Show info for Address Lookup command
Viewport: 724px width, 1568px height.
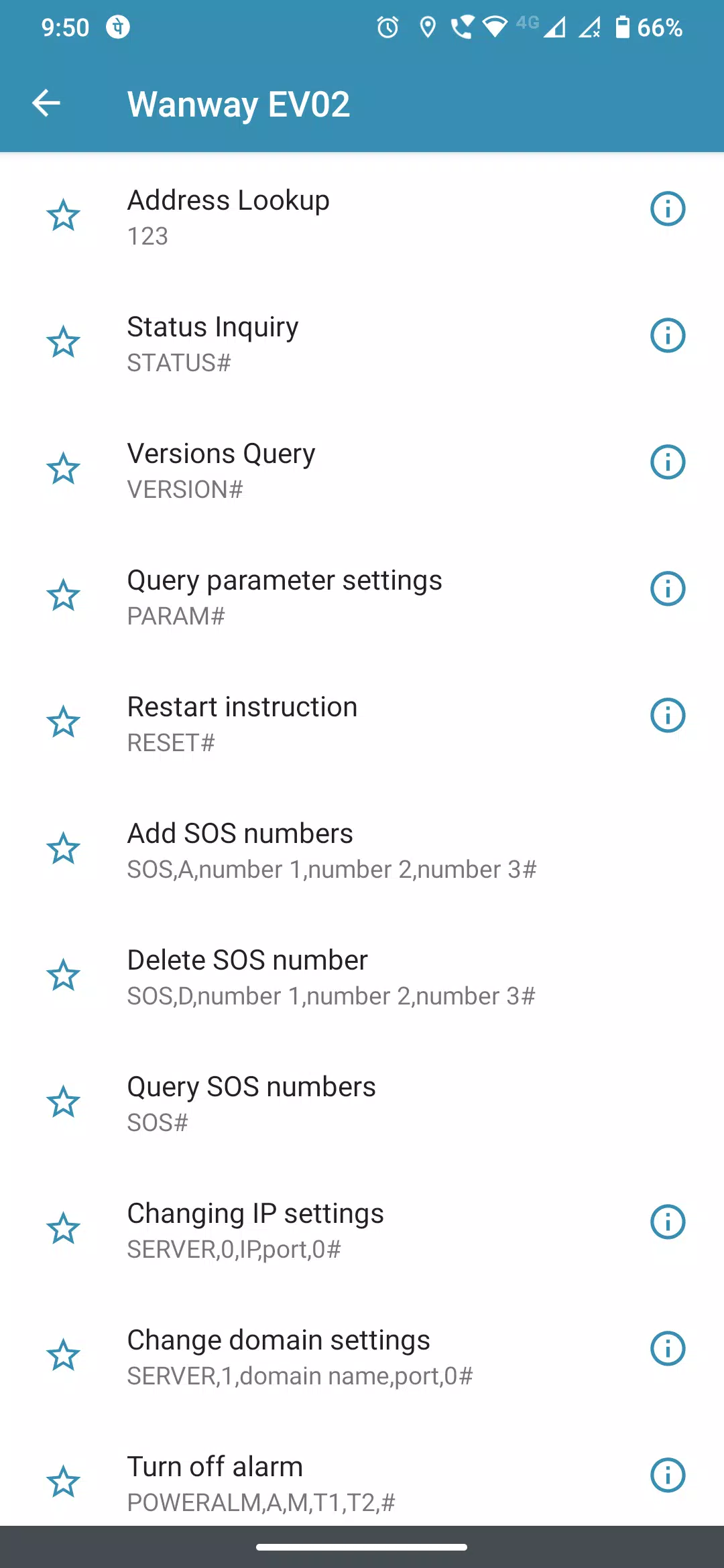point(668,208)
